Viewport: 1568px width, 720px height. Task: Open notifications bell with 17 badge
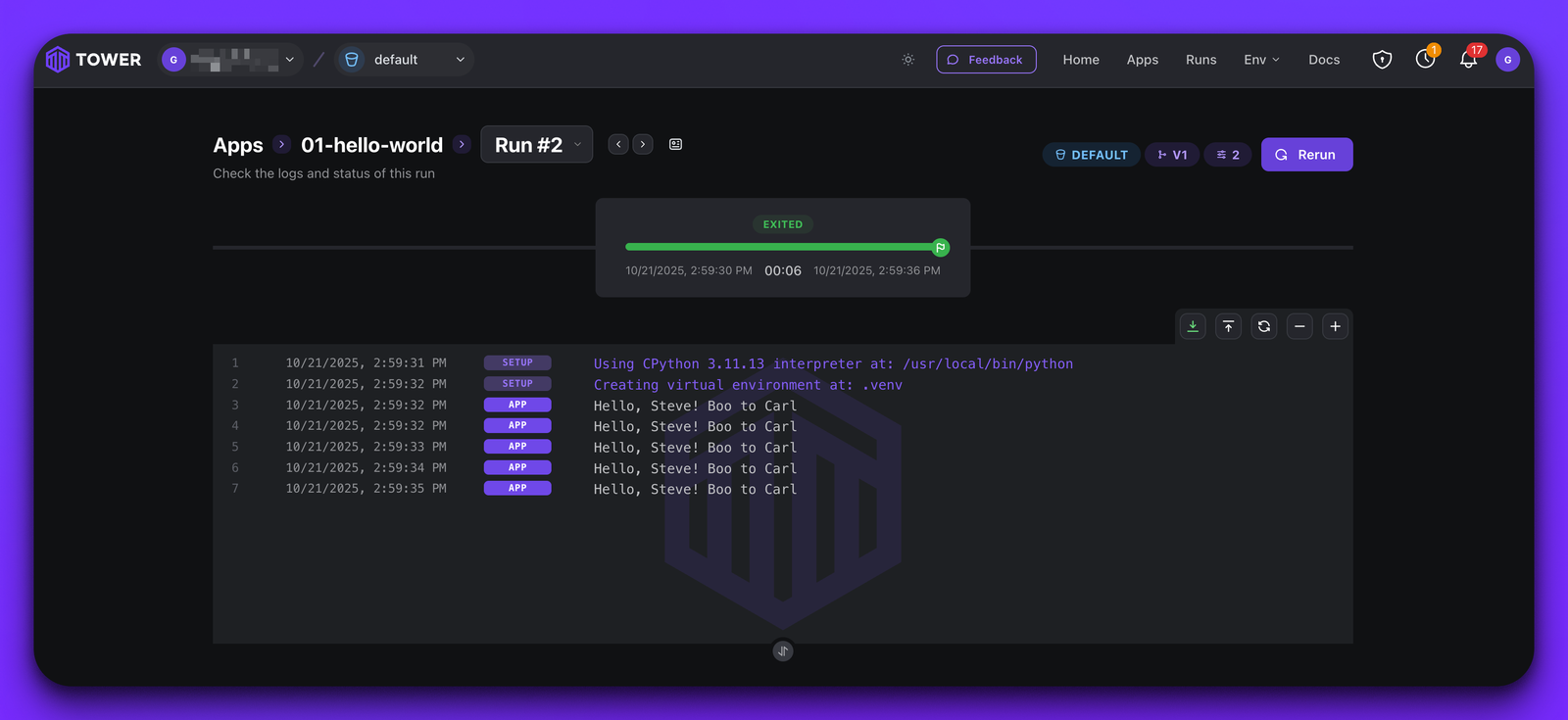1468,60
